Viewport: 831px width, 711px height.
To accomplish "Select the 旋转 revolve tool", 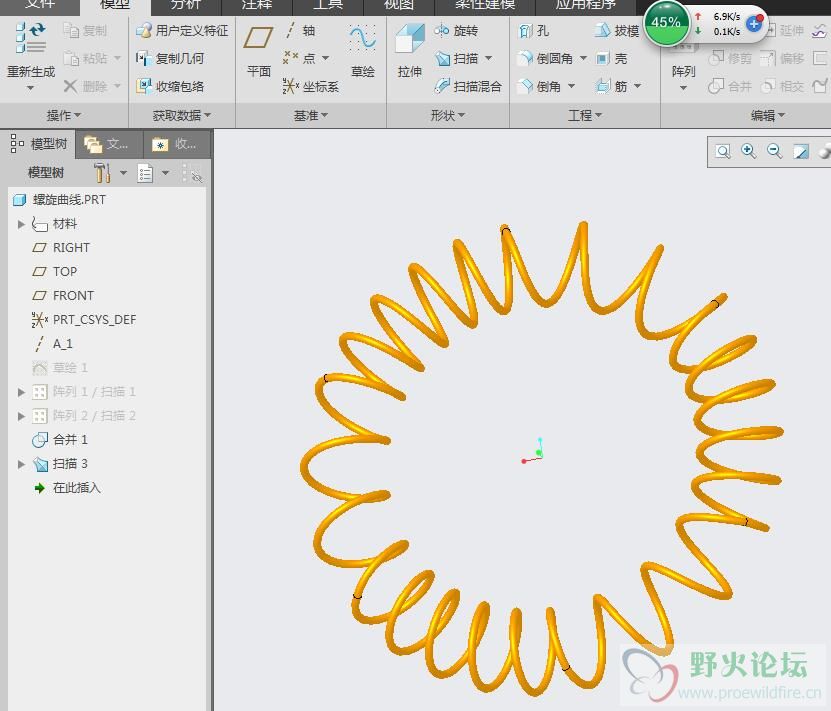I will tap(456, 30).
